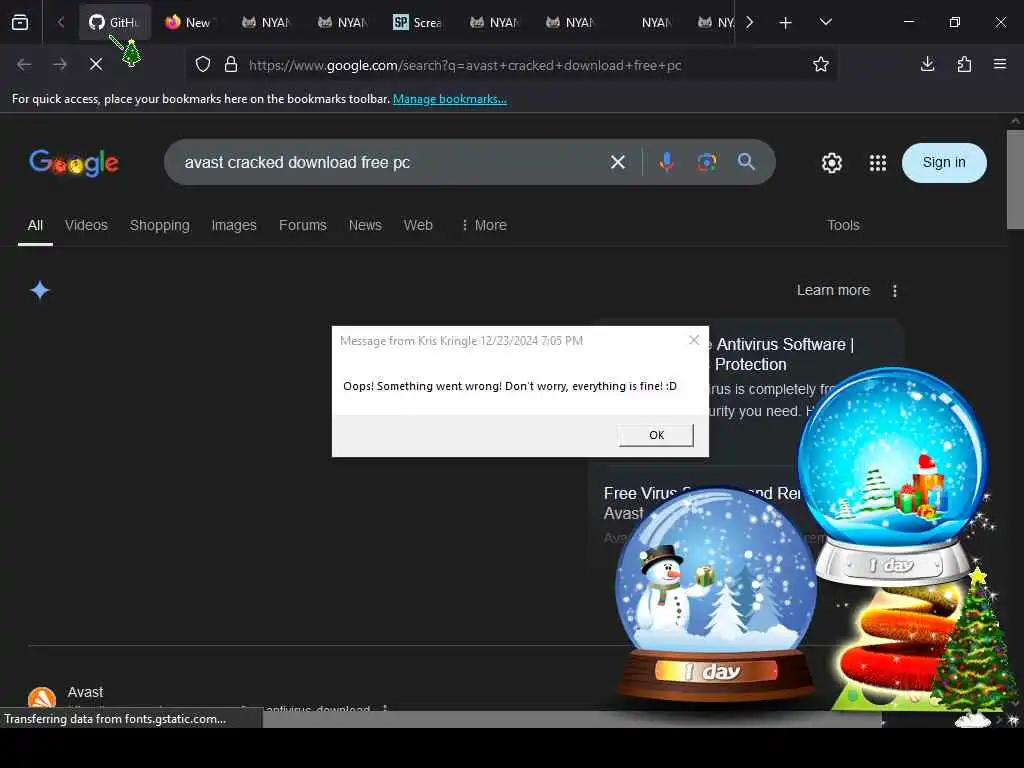Open the Firefox View tab icon
The width and height of the screenshot is (1024, 768).
[20, 22]
